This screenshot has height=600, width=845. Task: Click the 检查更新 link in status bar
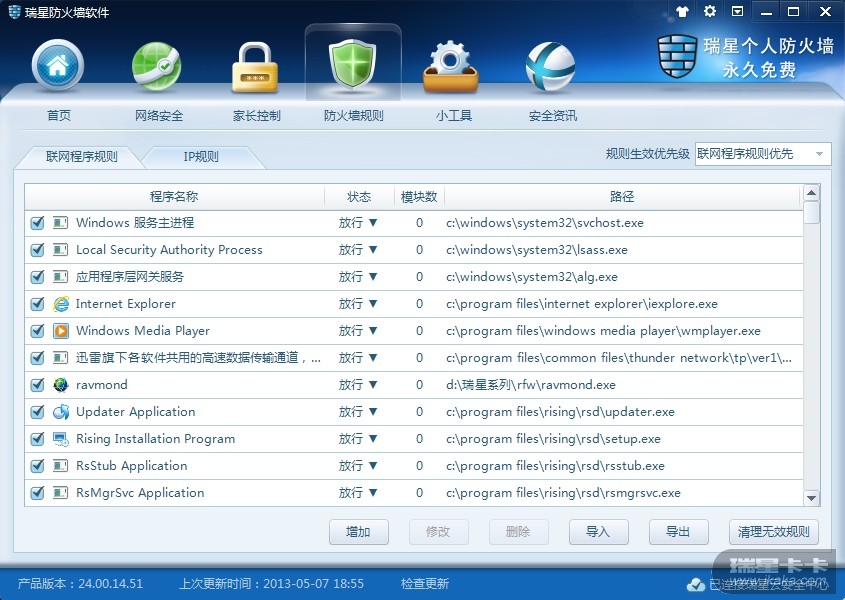[425, 584]
